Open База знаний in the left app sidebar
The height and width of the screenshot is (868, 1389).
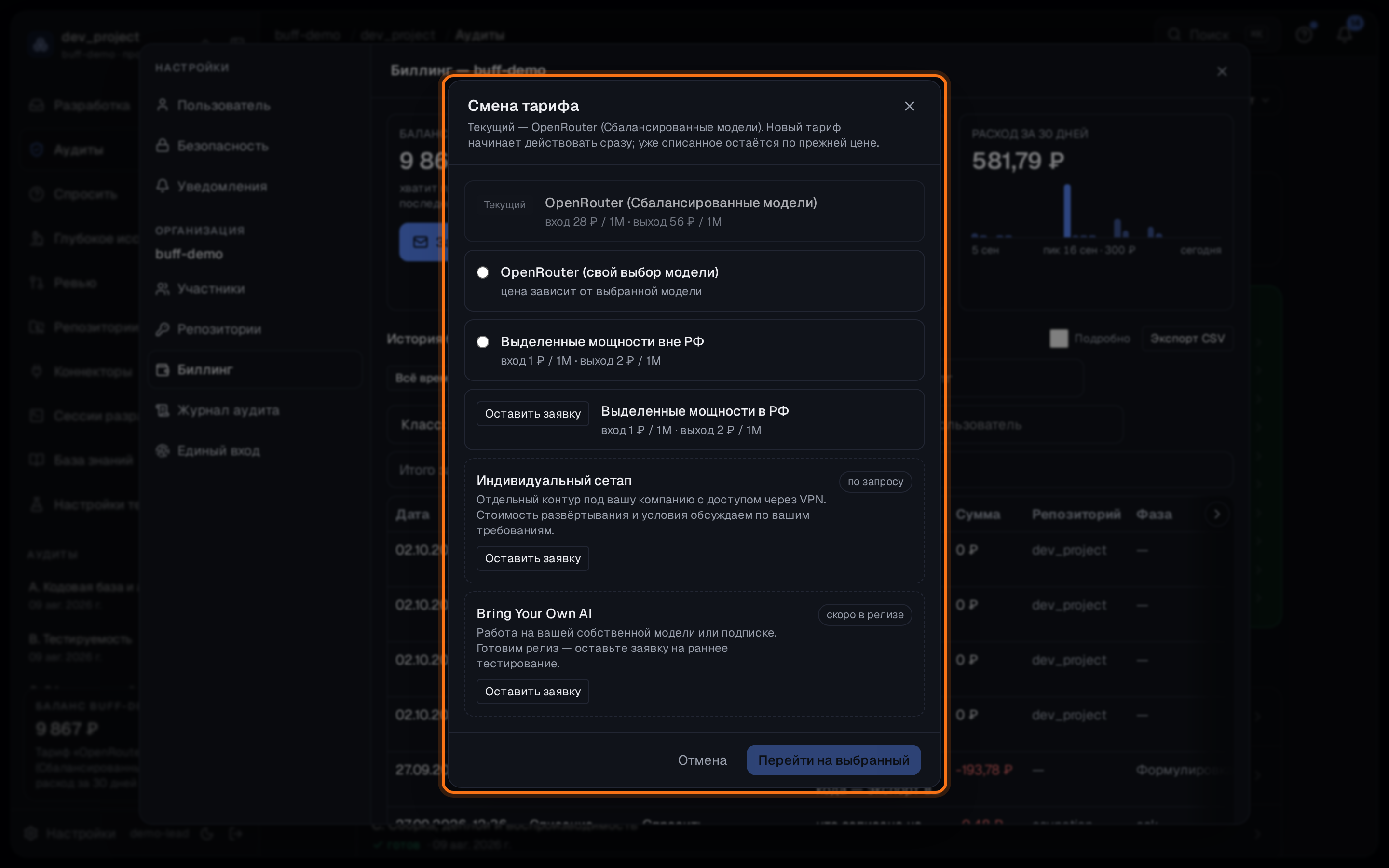coord(93,461)
